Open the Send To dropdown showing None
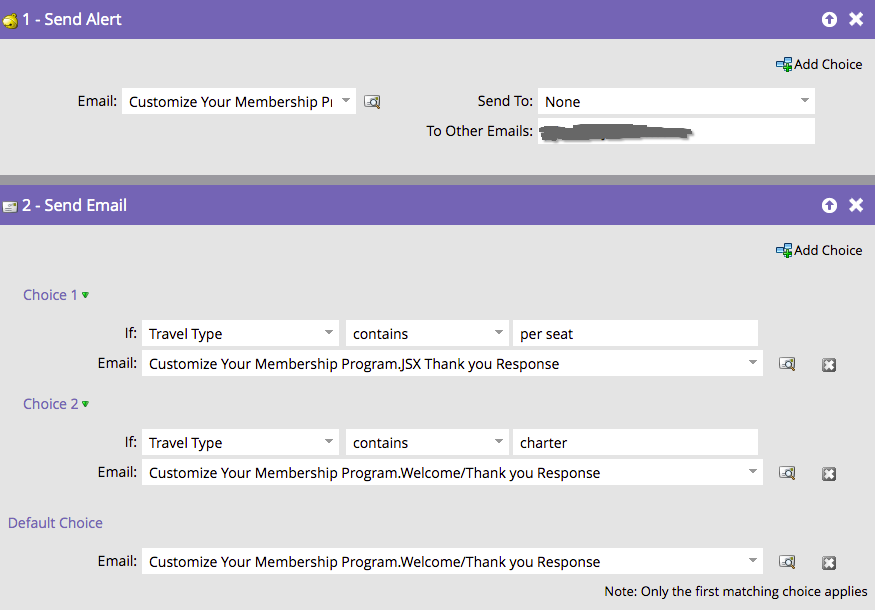Image resolution: width=875 pixels, height=610 pixels. 676,101
